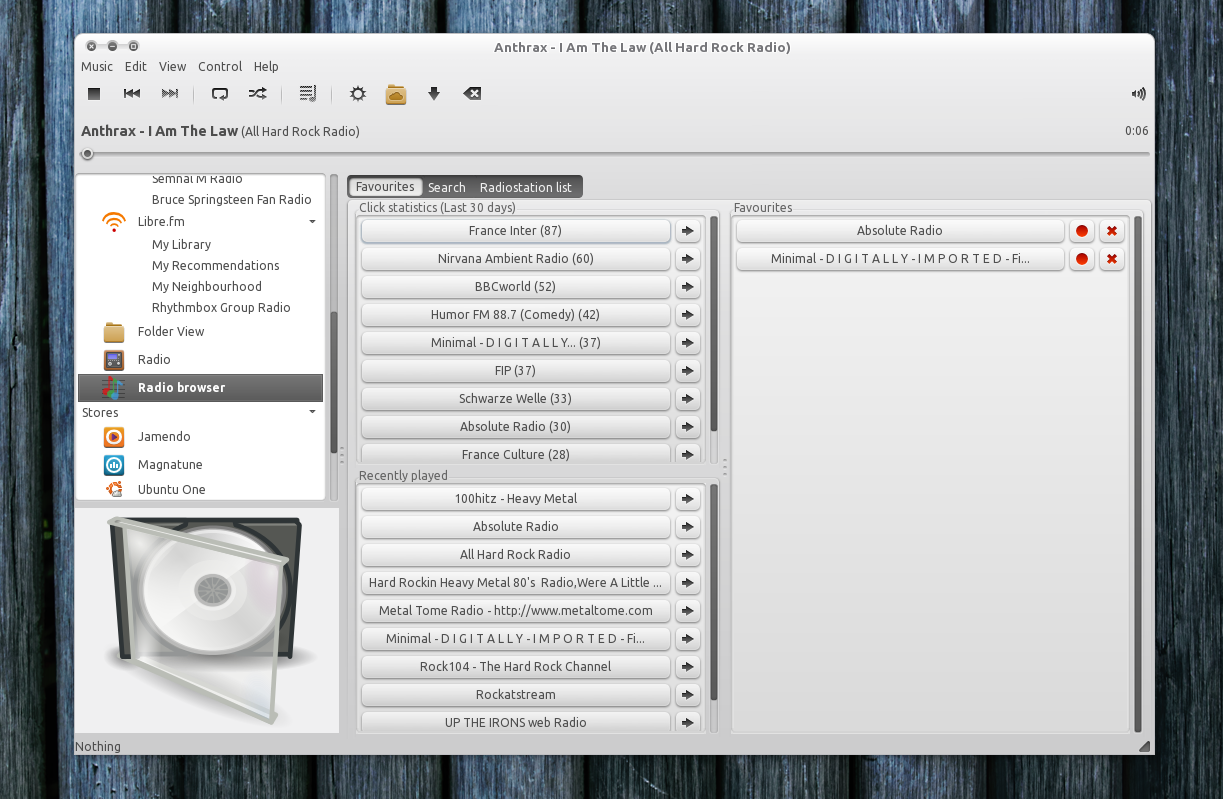Toggle repeat mode

coord(219,94)
